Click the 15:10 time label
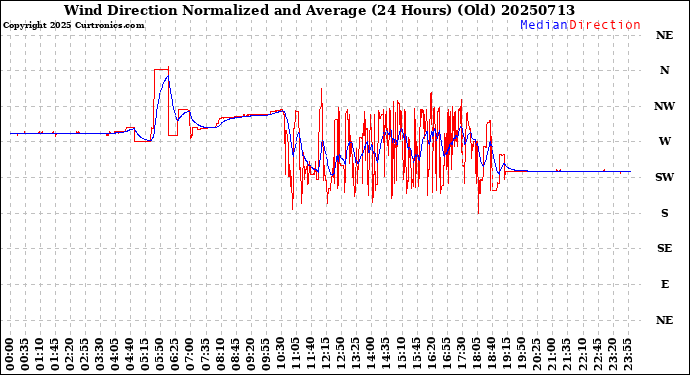This screenshot has width=690, height=375. click(401, 354)
